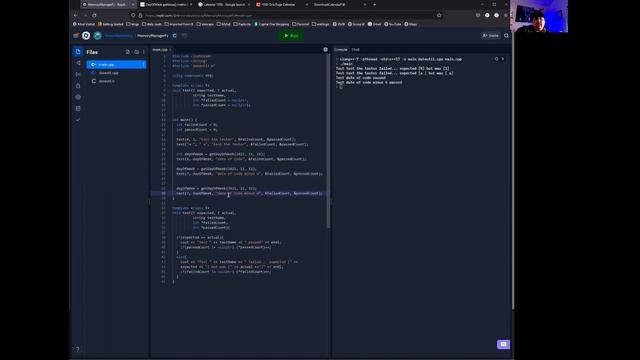Click the webcam video thumbnail

[x=538, y=16]
